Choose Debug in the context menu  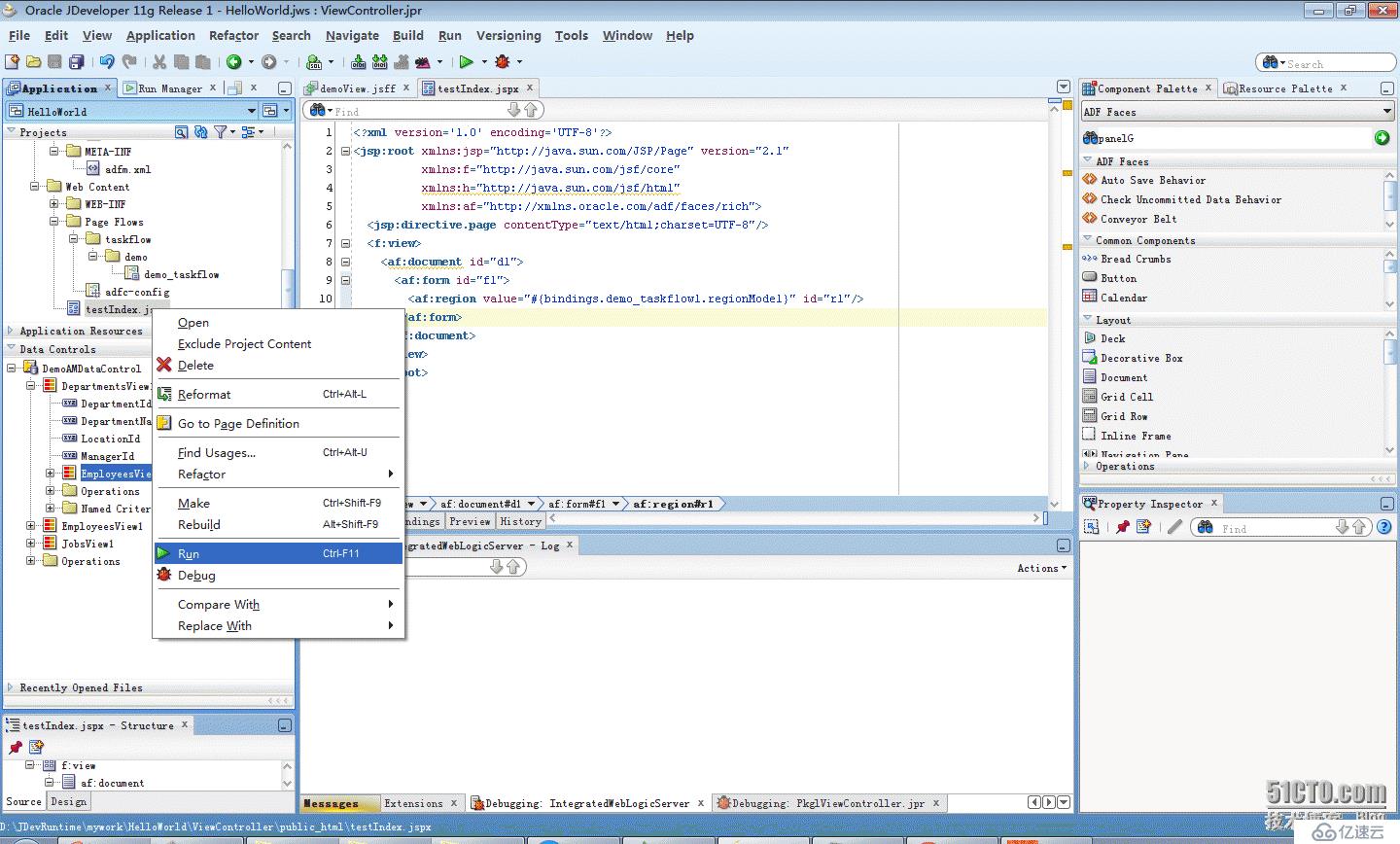(278, 575)
